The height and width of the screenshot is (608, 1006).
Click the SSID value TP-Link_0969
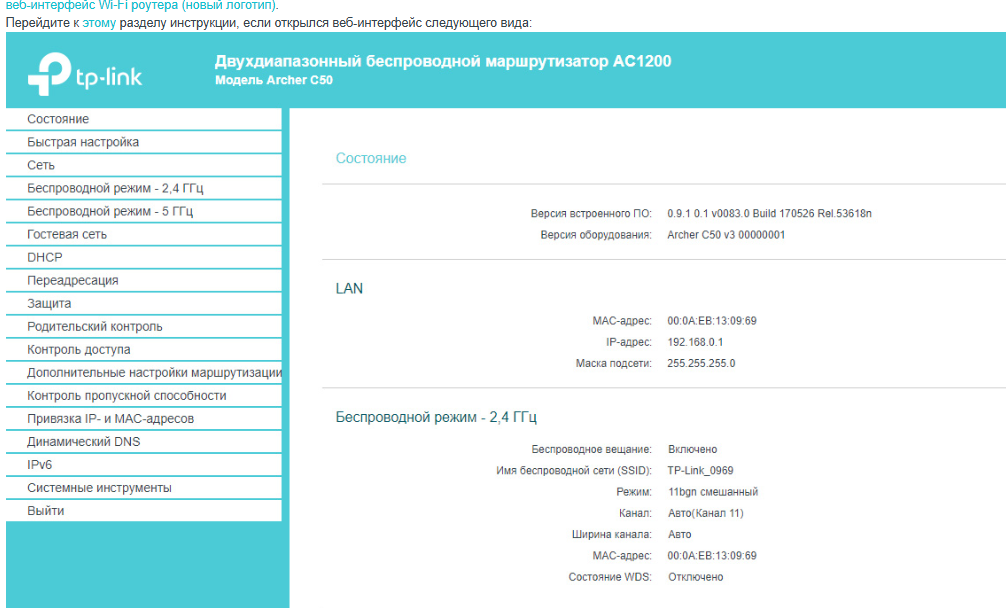pos(700,471)
